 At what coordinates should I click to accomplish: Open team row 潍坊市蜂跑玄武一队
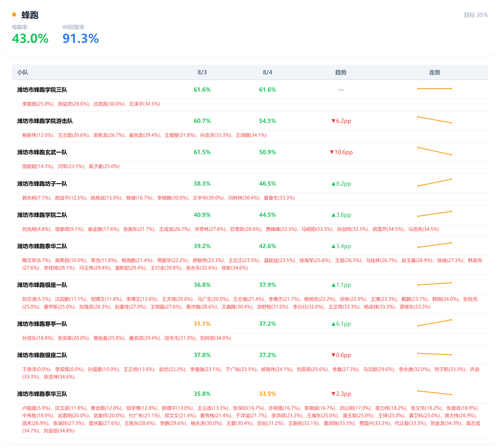click(x=42, y=152)
